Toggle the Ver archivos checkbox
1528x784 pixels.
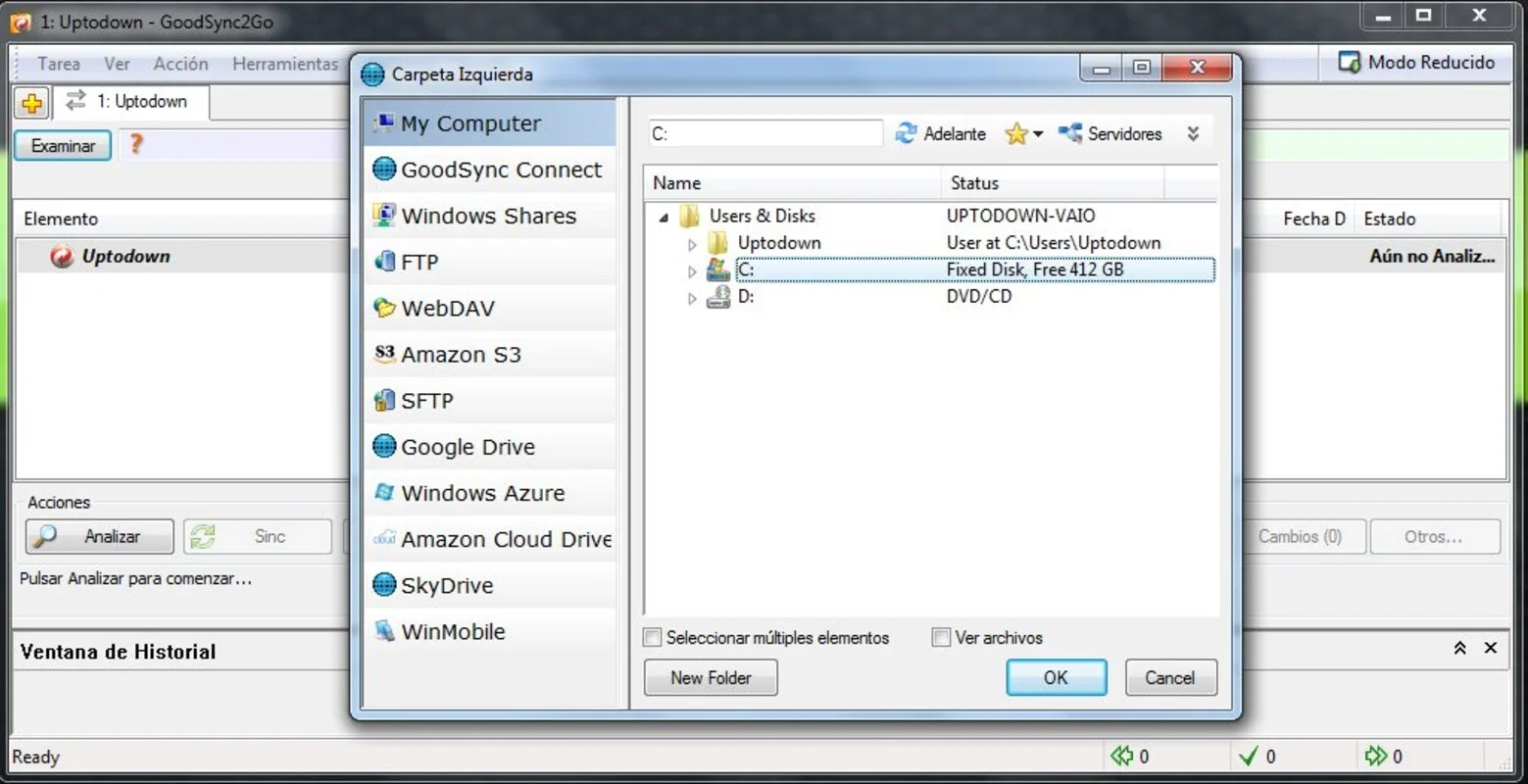(941, 638)
